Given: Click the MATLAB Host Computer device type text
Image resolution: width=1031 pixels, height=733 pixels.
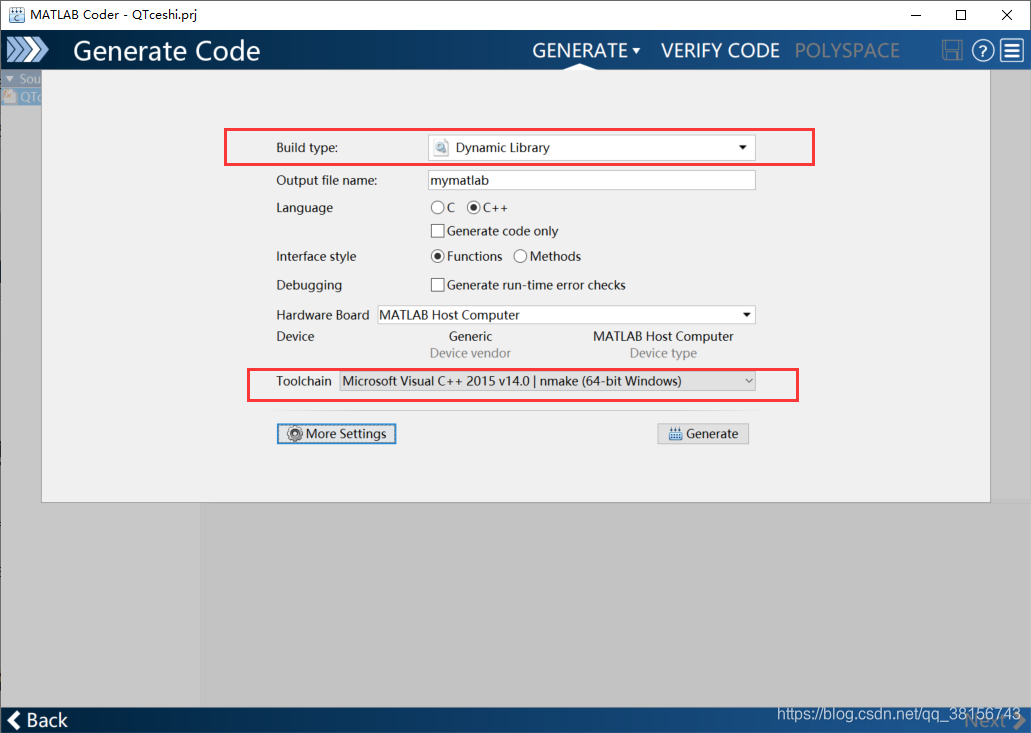Looking at the screenshot, I should (x=663, y=336).
